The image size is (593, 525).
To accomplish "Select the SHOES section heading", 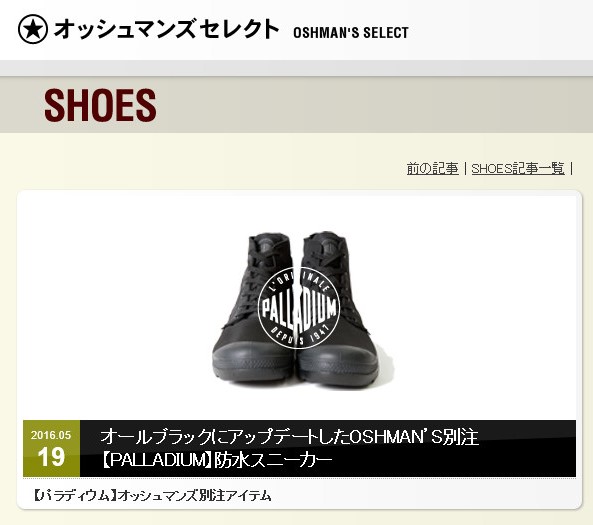I will [x=100, y=105].
